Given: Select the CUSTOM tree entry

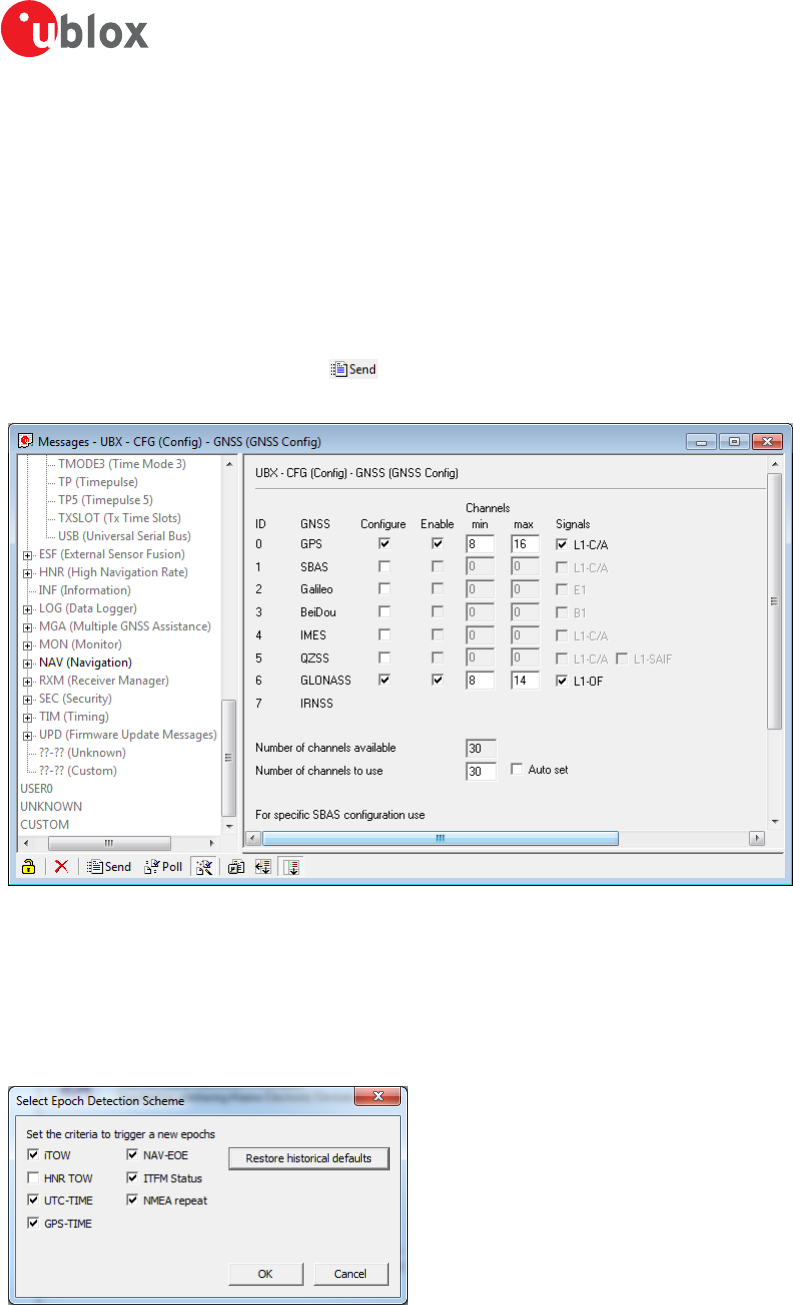Looking at the screenshot, I should pos(45,824).
